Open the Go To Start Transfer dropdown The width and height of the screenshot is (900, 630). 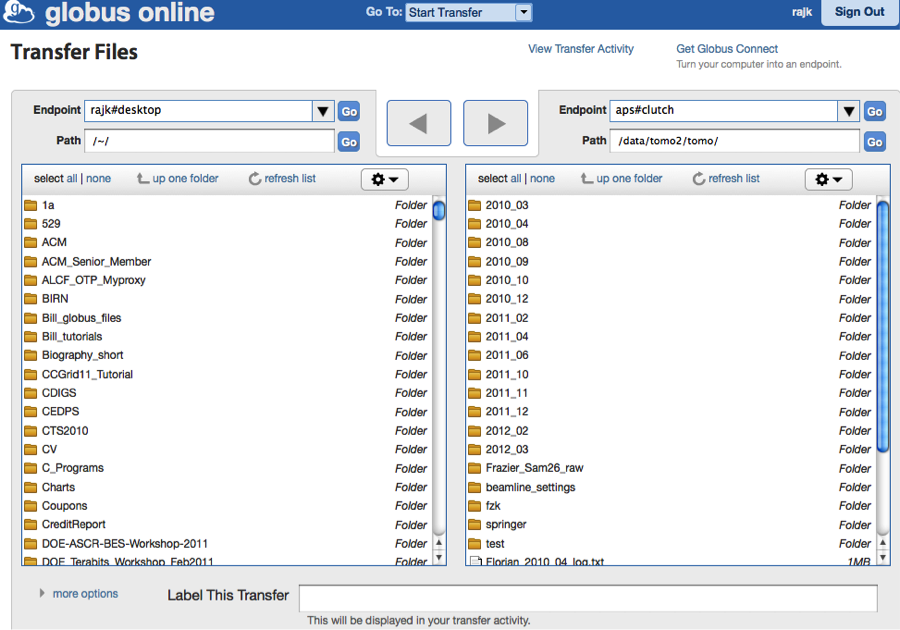coord(470,13)
